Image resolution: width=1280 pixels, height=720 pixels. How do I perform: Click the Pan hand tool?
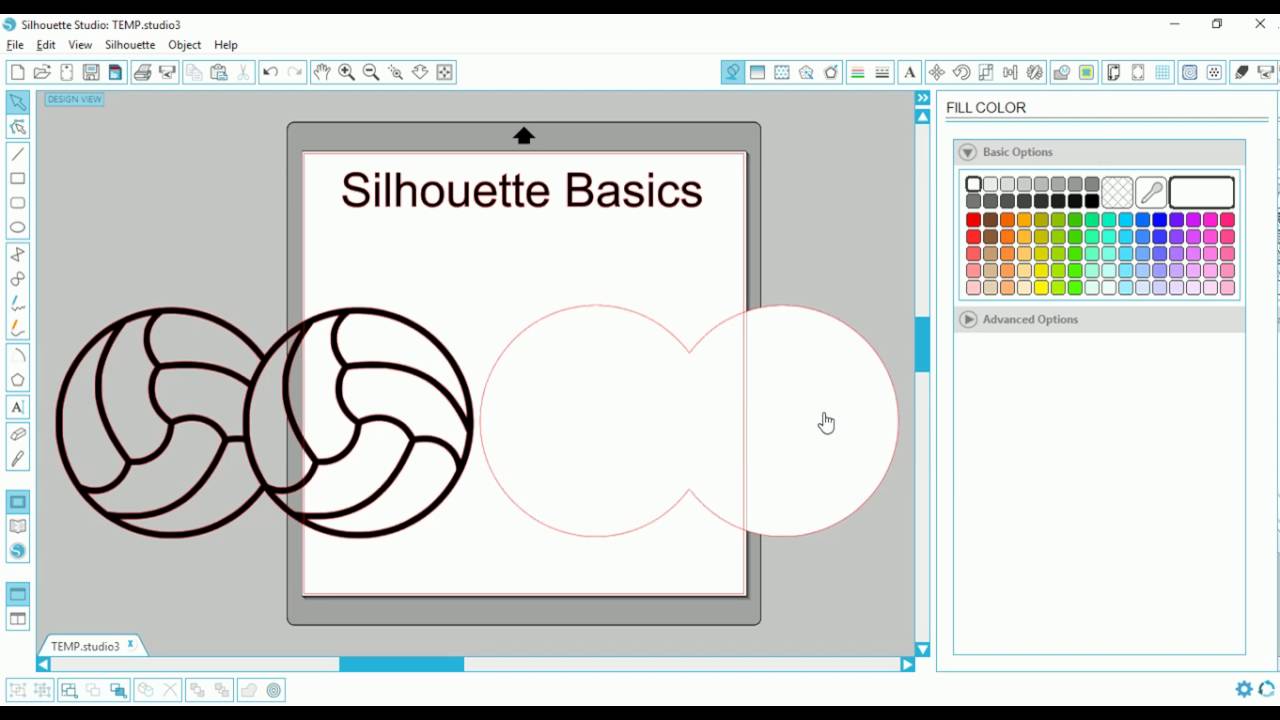(321, 72)
